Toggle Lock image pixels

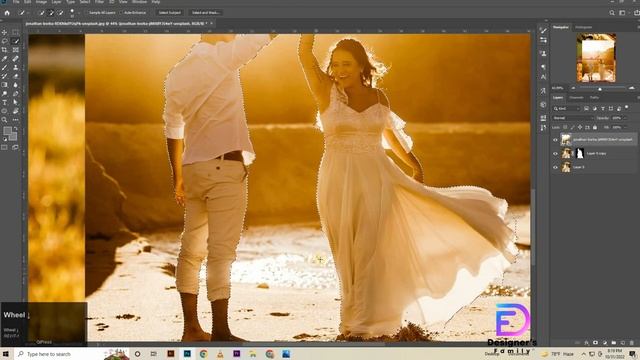coord(572,127)
